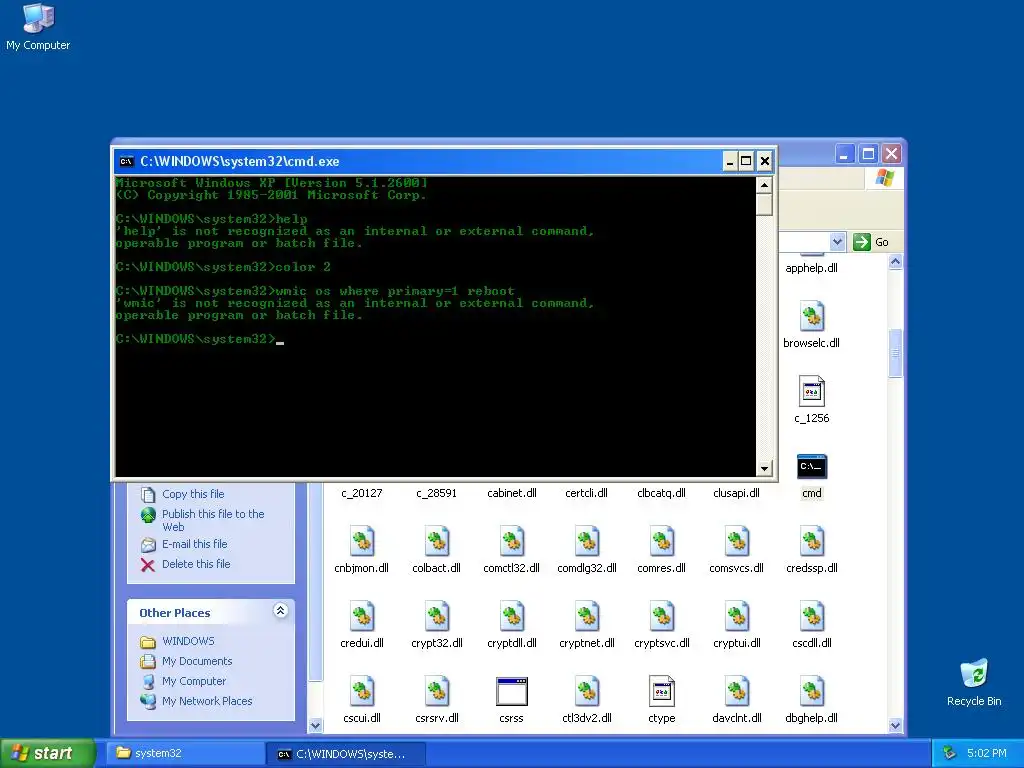Select the csrsrv.dll file icon

coord(436,692)
